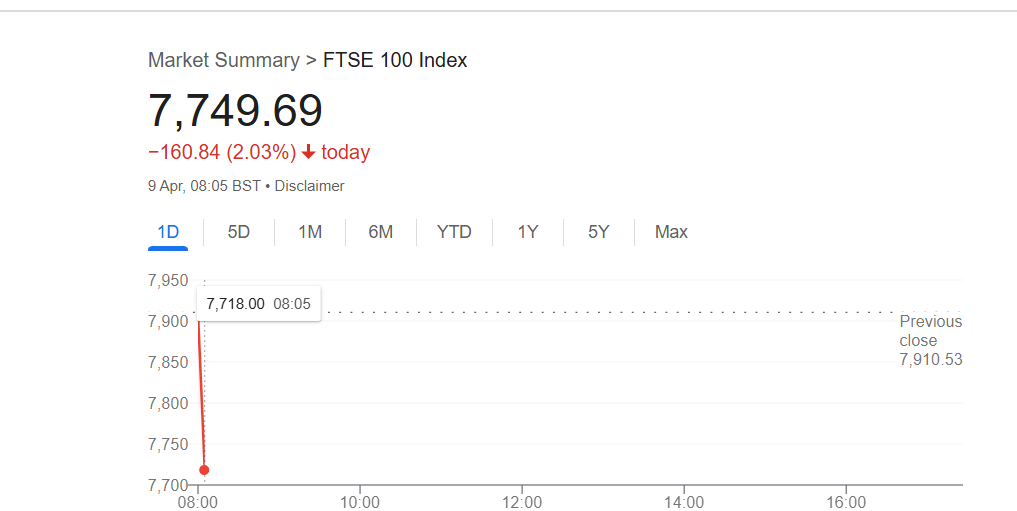Select the YTD tab
The height and width of the screenshot is (511, 1017).
tap(454, 232)
